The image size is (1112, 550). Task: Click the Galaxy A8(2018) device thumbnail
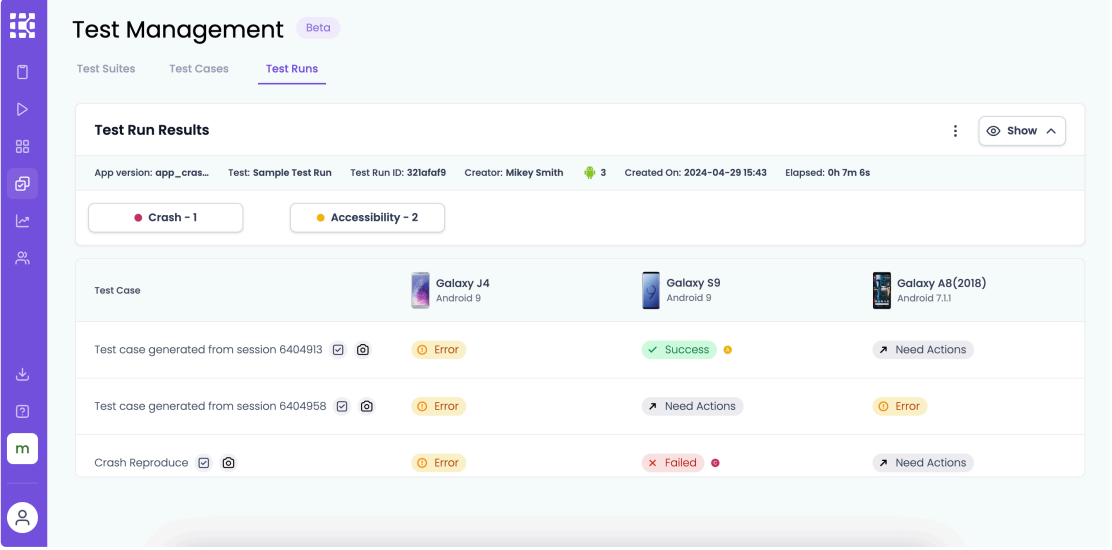click(882, 290)
